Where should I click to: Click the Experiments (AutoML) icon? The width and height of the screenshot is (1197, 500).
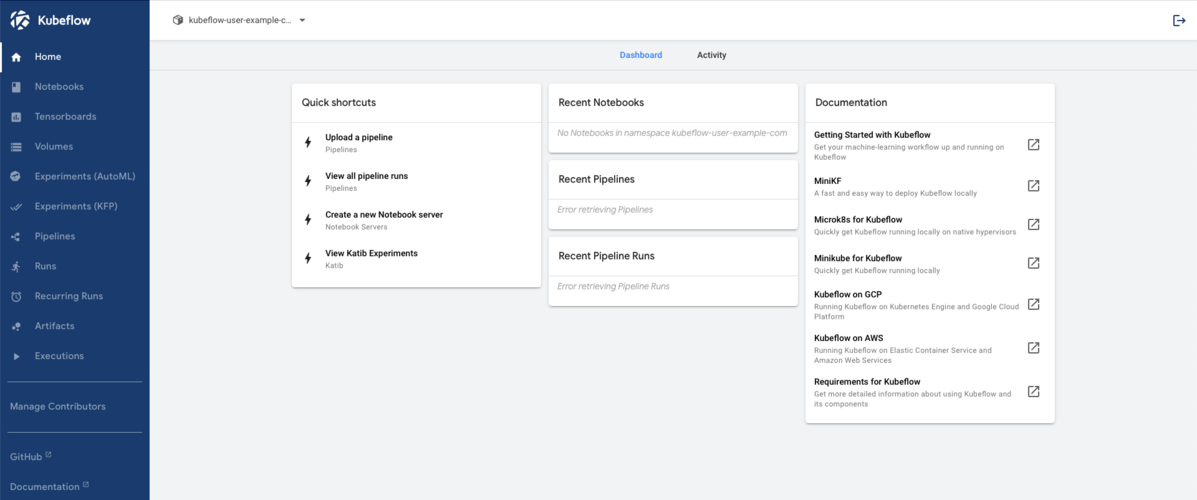16,176
